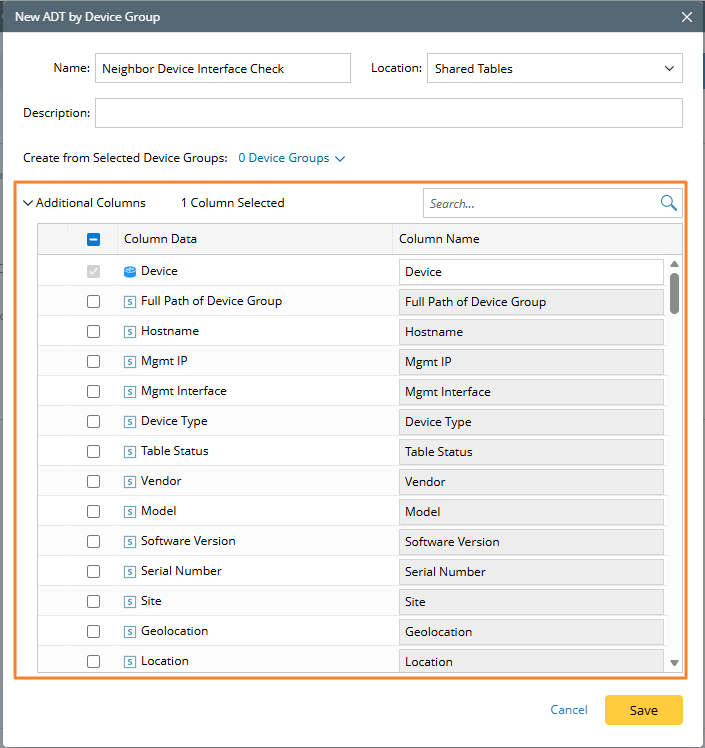Click the Mgmt IP string-type icon
Viewport: 705px width, 748px height.
129,361
